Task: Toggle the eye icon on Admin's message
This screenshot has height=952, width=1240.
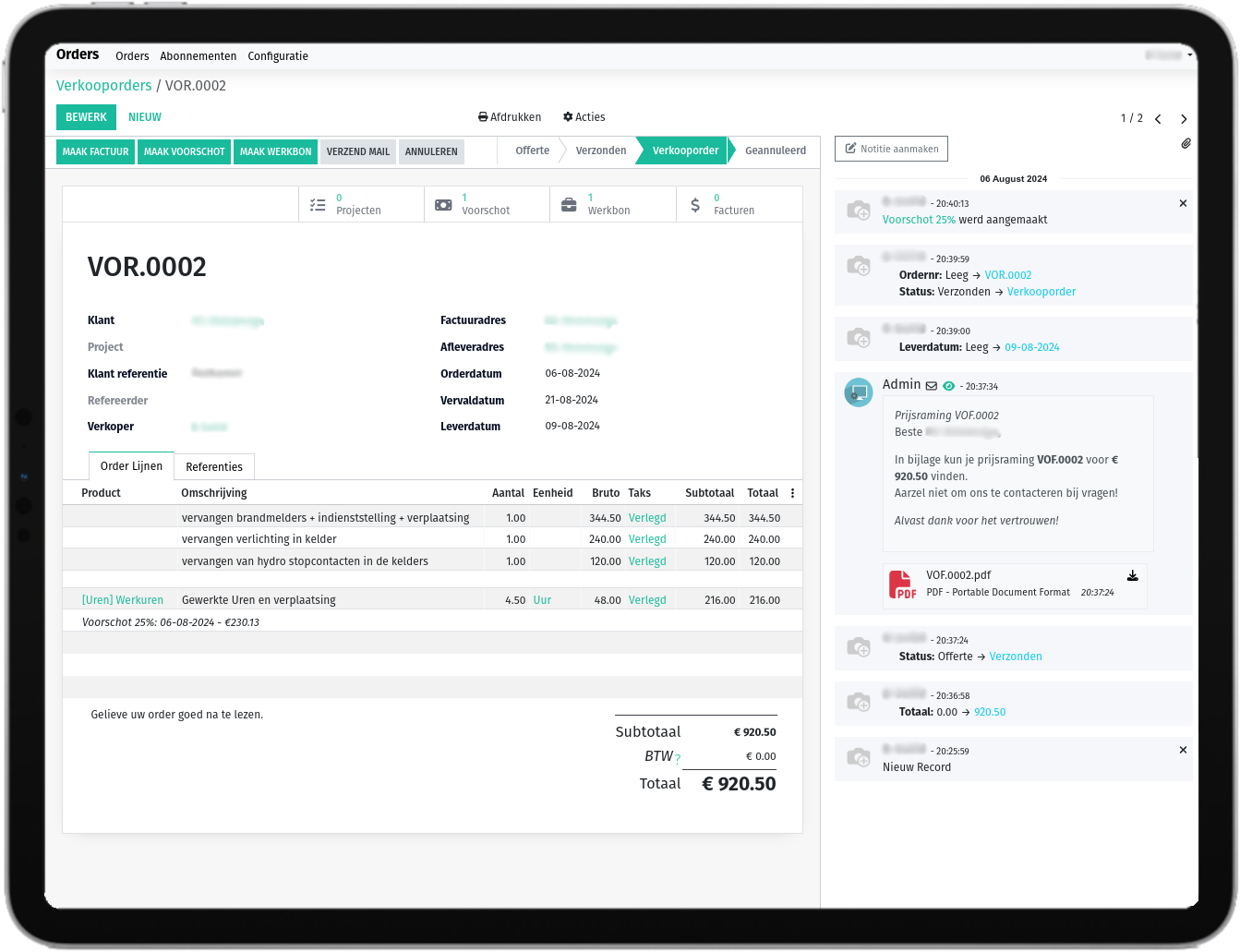Action: click(948, 386)
